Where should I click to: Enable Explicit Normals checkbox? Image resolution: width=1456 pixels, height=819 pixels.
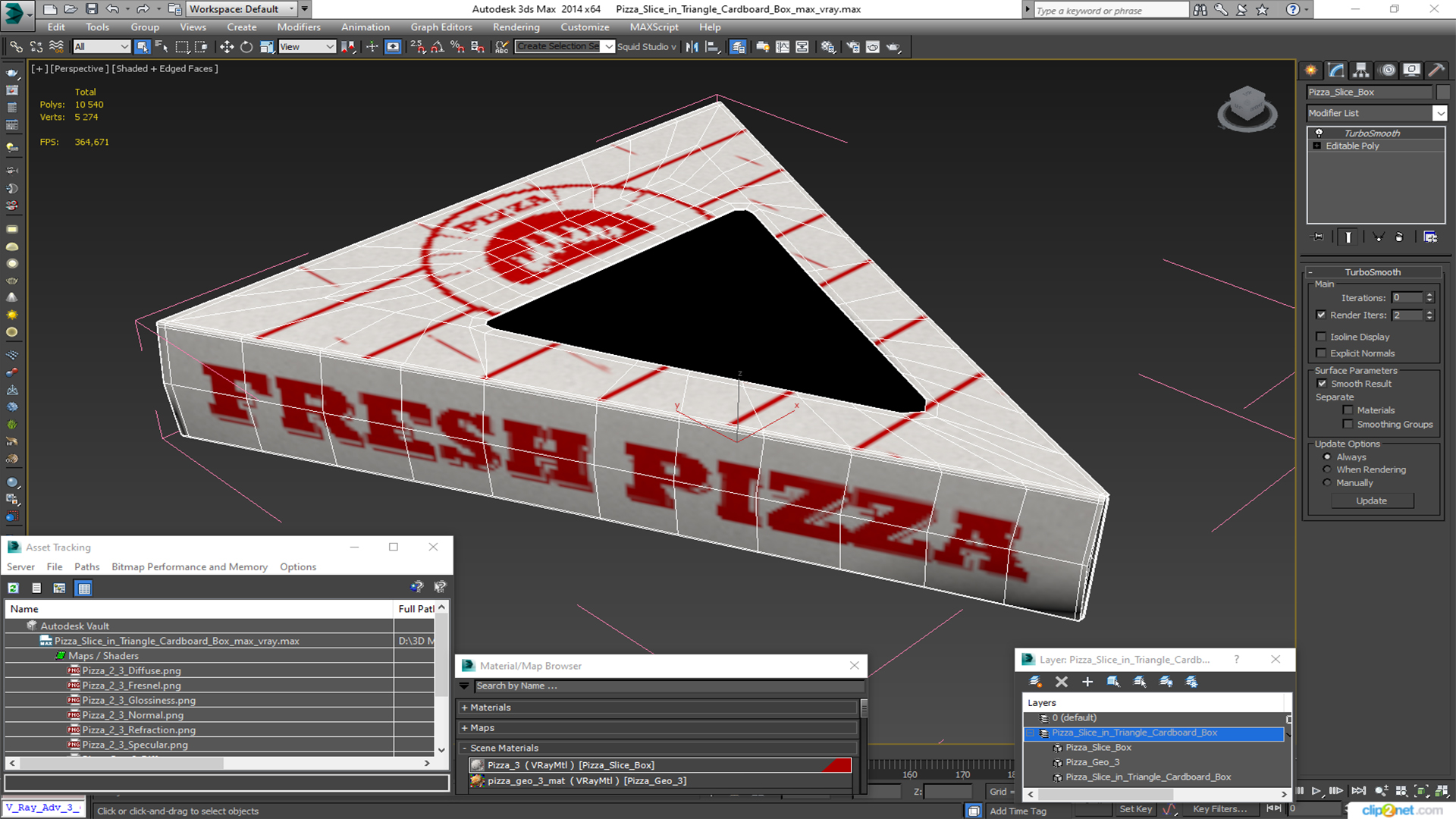point(1321,353)
